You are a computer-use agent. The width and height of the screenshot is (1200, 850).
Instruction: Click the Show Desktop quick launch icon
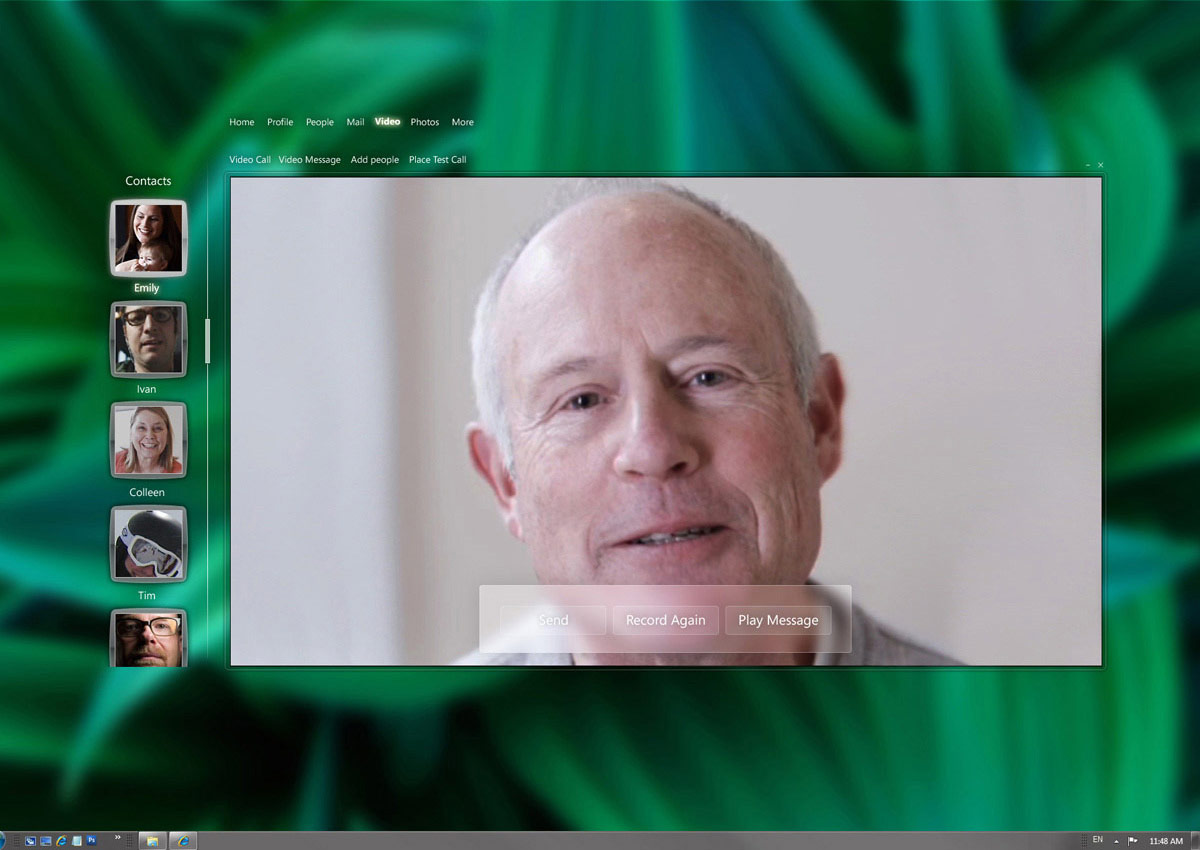pos(45,841)
